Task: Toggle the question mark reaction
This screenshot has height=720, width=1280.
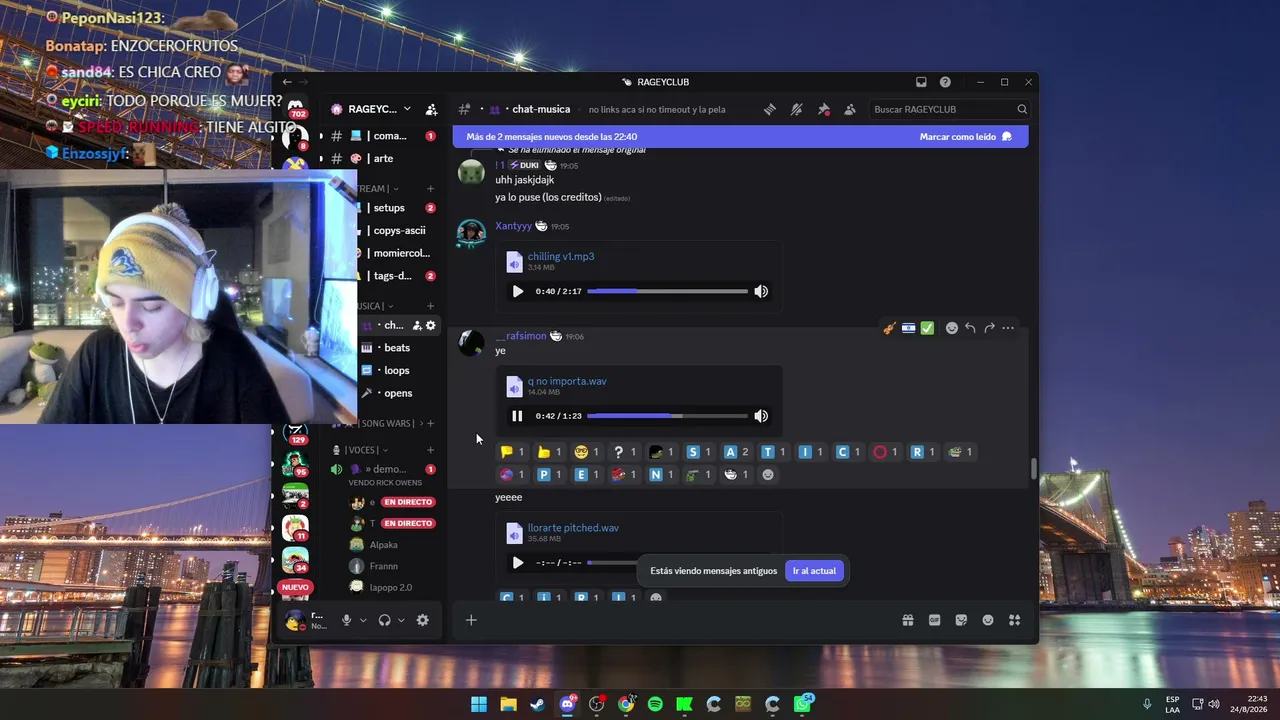Action: coord(624,452)
